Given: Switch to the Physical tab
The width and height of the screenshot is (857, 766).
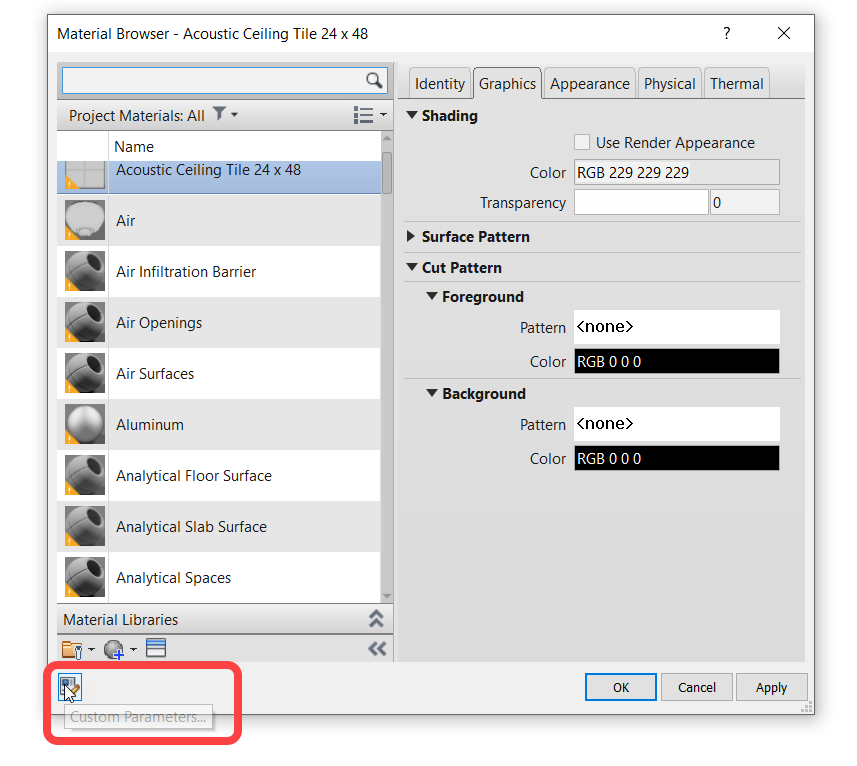Looking at the screenshot, I should 670,84.
